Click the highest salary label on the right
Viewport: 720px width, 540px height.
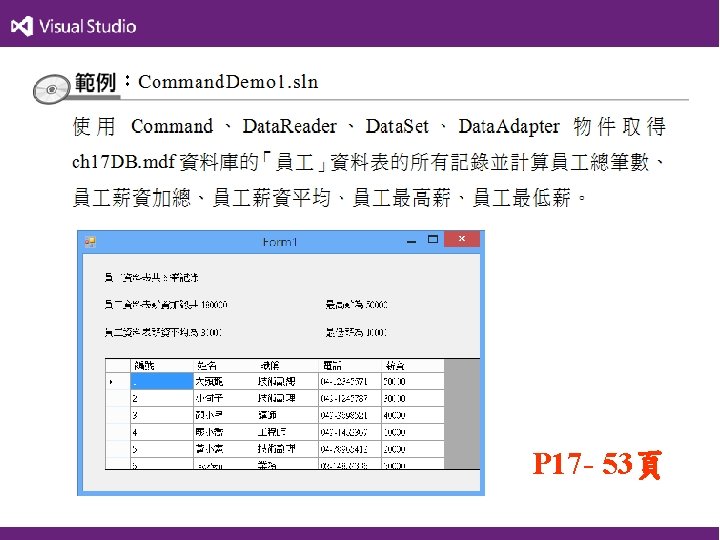coord(356,304)
